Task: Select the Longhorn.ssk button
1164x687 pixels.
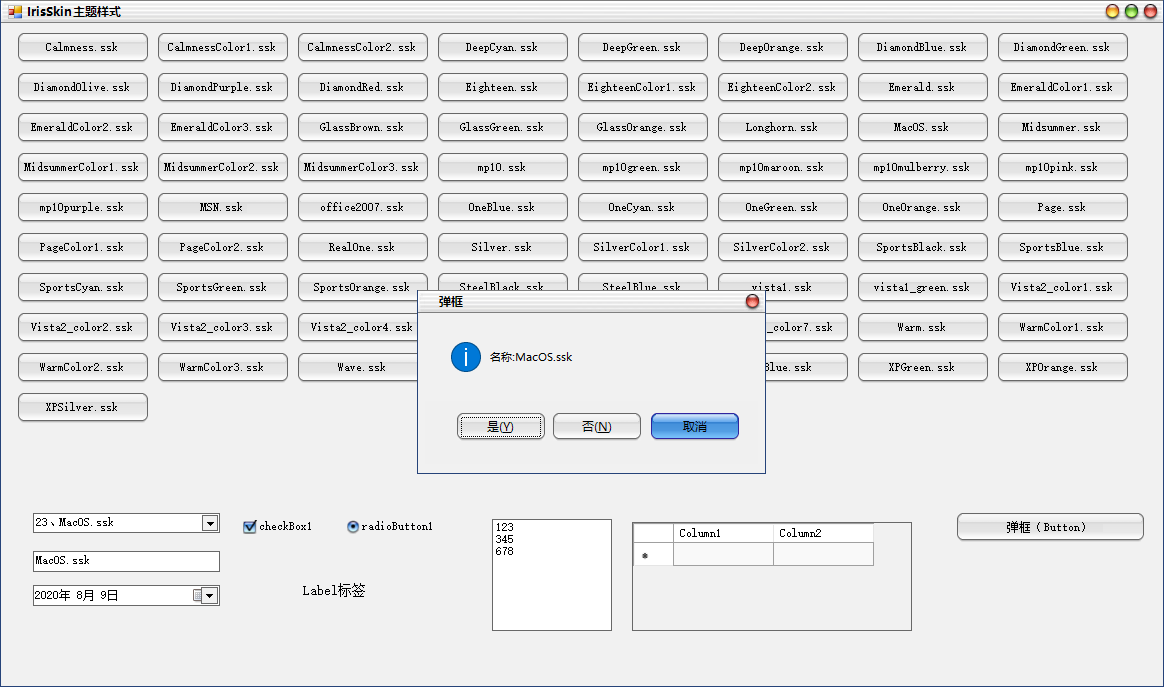Action: coord(782,127)
